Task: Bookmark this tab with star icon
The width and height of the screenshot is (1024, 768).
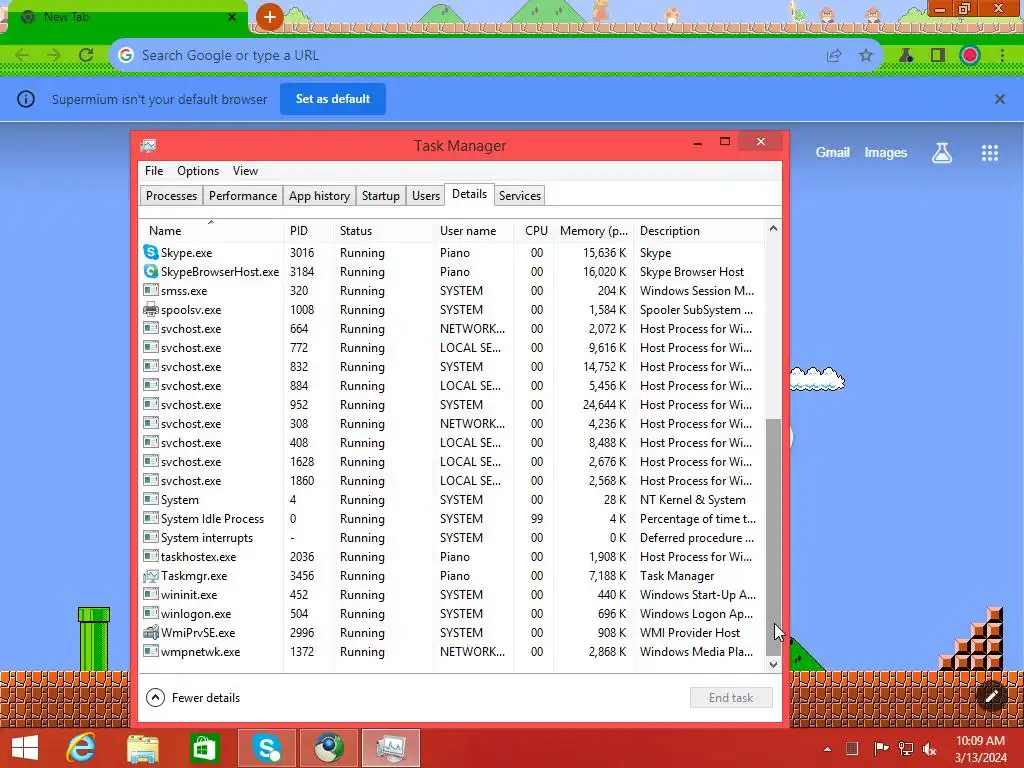Action: (866, 56)
